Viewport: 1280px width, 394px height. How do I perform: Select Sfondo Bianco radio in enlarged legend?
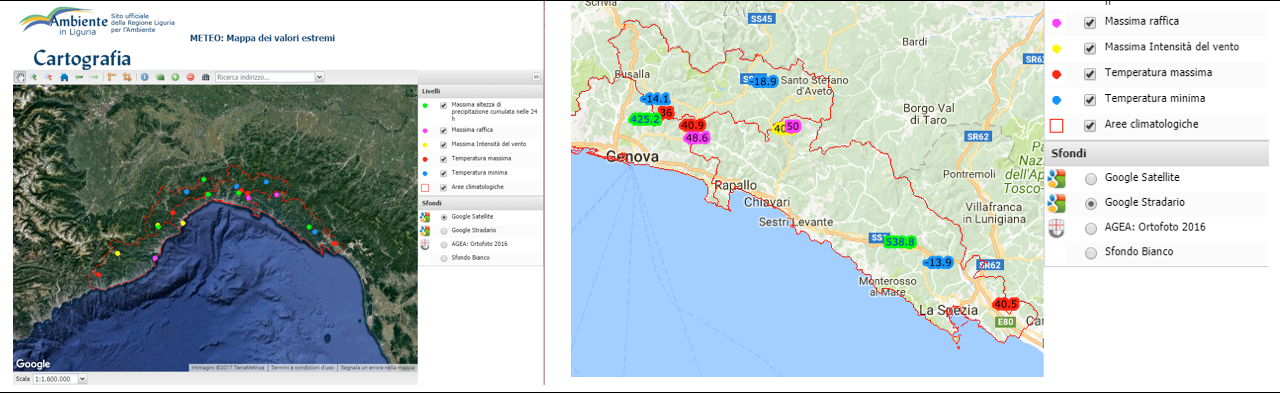[1091, 252]
